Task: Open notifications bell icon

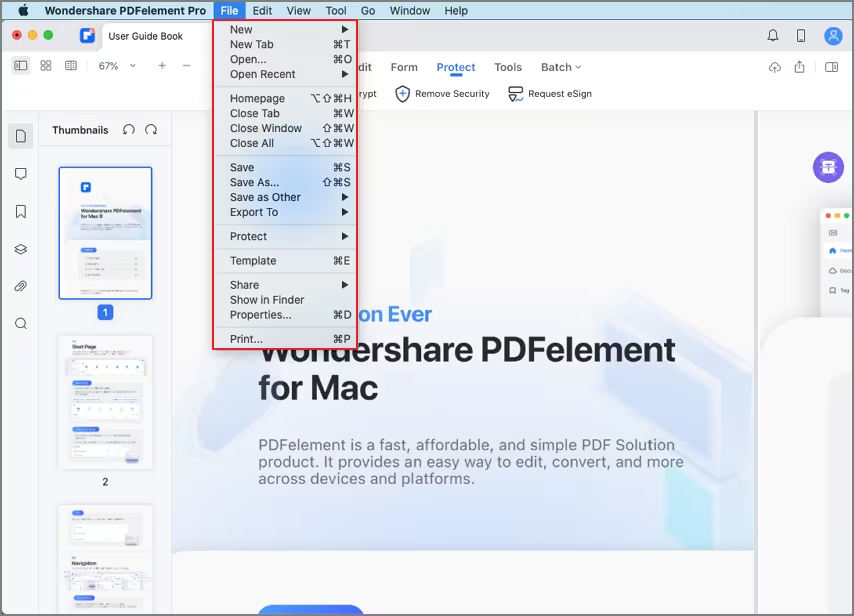Action: [772, 36]
